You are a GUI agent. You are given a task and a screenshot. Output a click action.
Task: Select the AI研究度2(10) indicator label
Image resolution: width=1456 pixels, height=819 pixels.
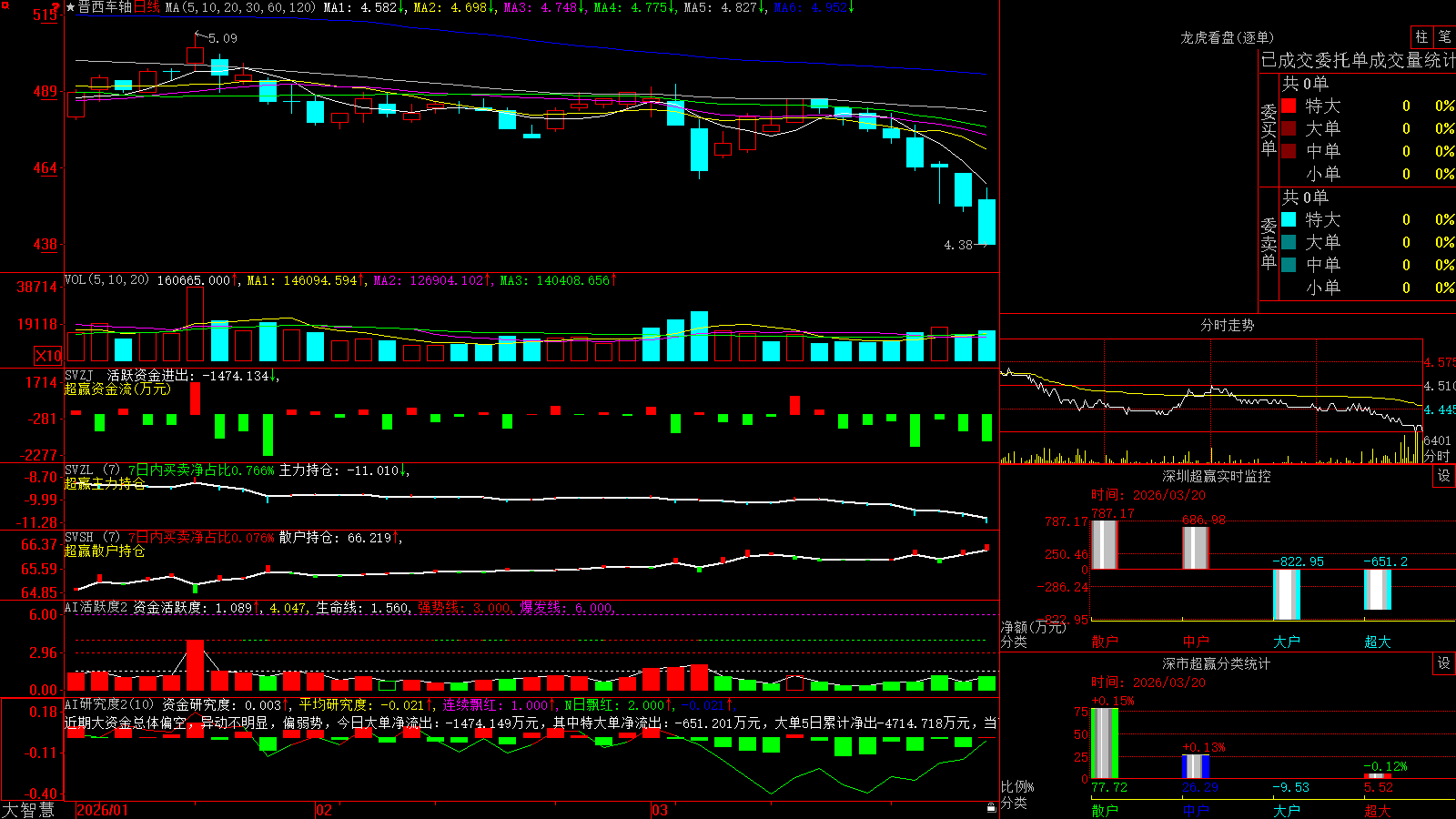pyautogui.click(x=110, y=704)
